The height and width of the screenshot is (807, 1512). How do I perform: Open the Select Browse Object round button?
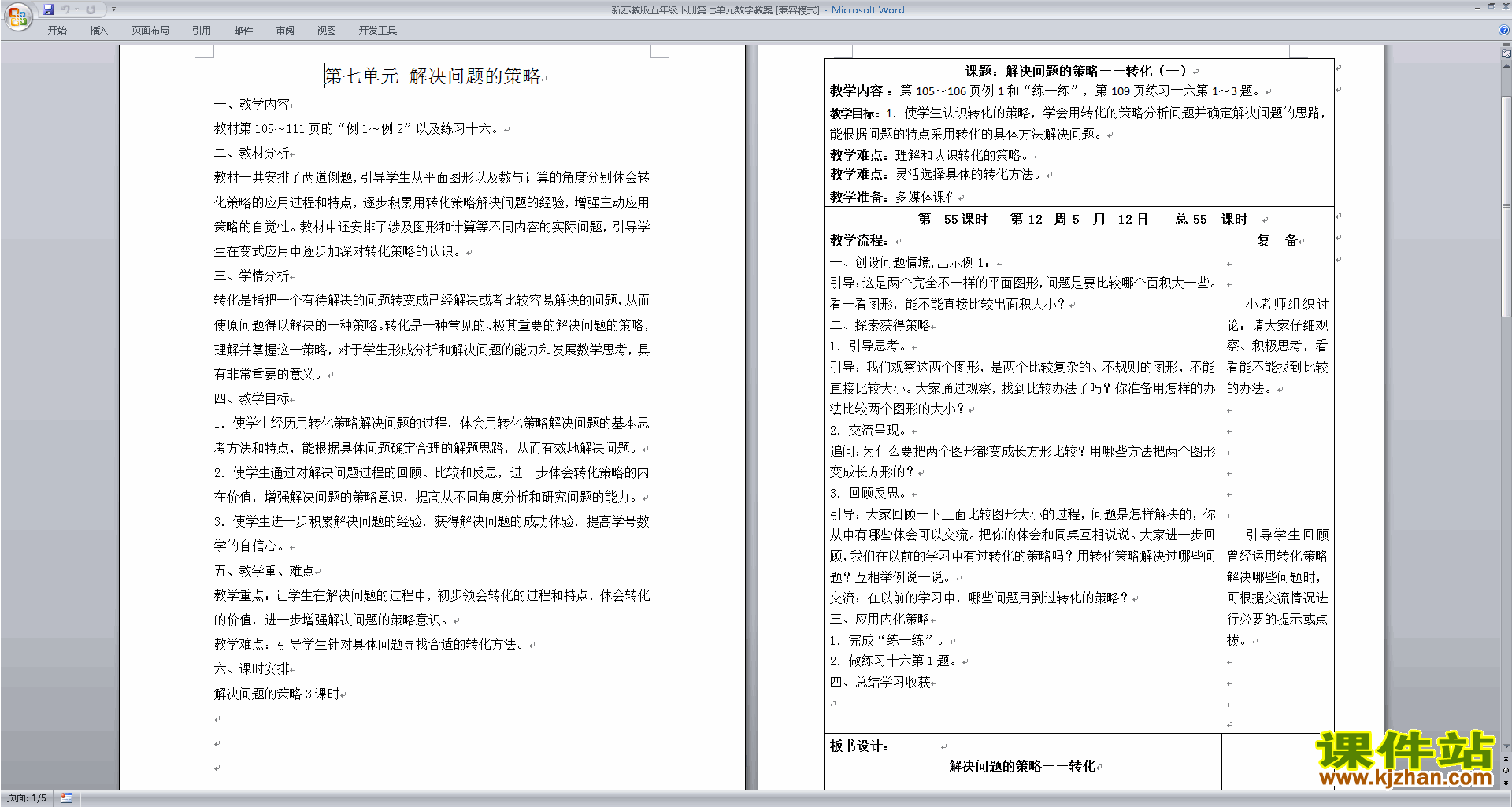click(1506, 771)
